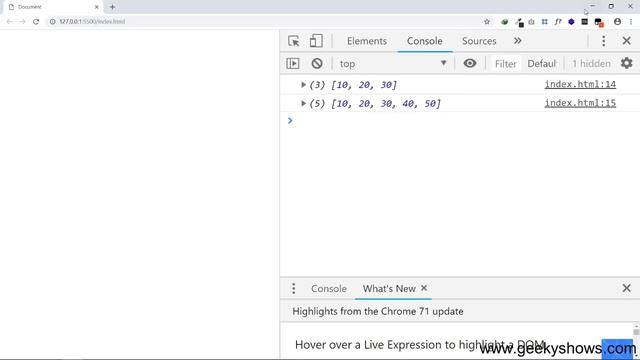Open DevTools three-dot customize menu
The image size is (640, 360).
(604, 41)
